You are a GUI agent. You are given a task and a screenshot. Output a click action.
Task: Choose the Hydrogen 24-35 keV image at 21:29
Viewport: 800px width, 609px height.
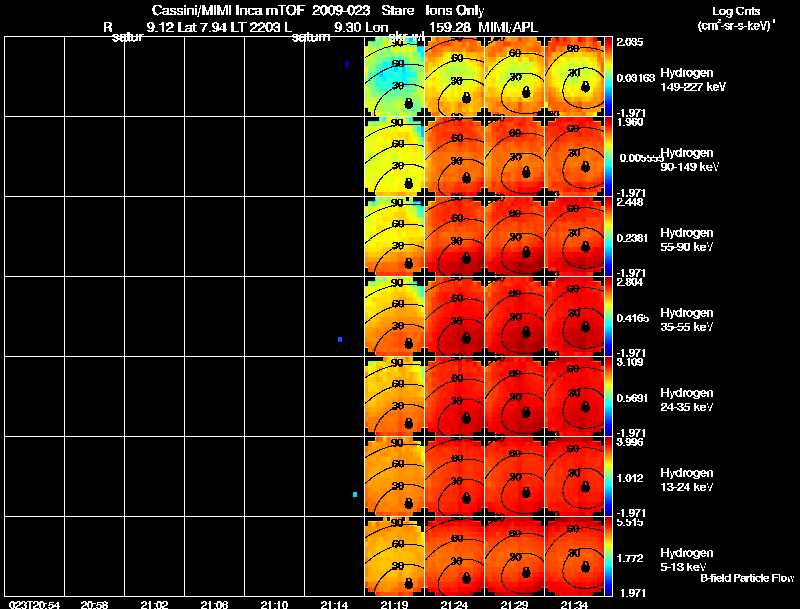coord(514,396)
